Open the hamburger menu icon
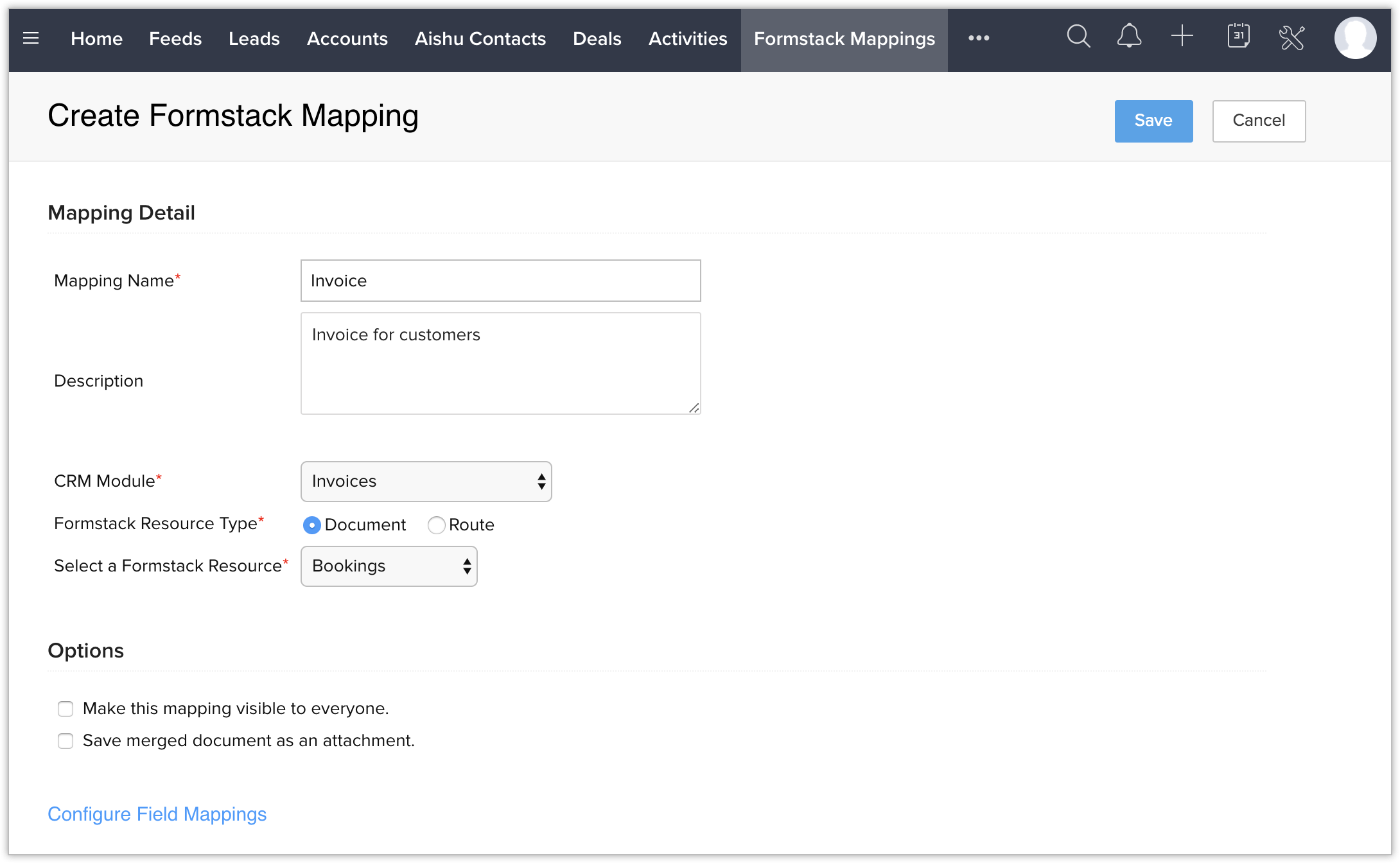This screenshot has height=863, width=1400. (x=31, y=39)
